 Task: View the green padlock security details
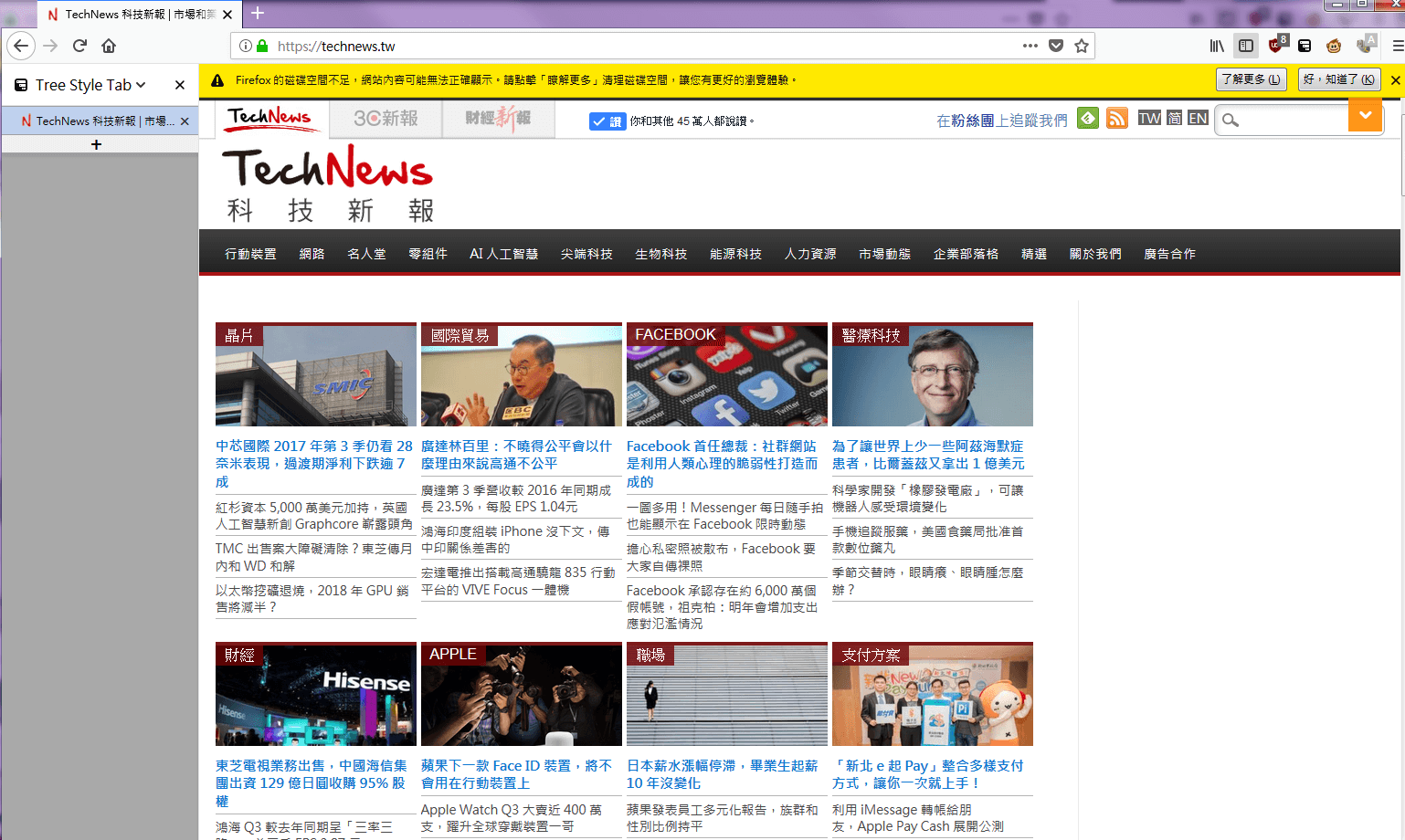coord(263,46)
